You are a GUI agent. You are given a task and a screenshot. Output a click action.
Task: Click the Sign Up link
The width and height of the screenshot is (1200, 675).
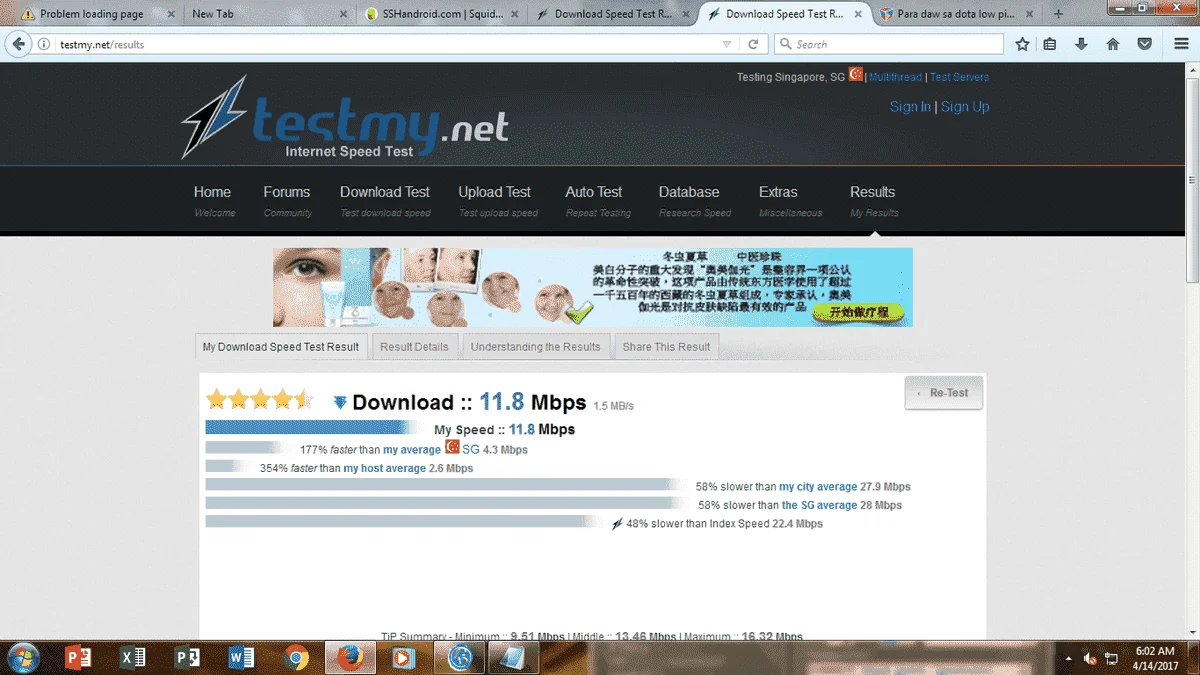point(965,107)
